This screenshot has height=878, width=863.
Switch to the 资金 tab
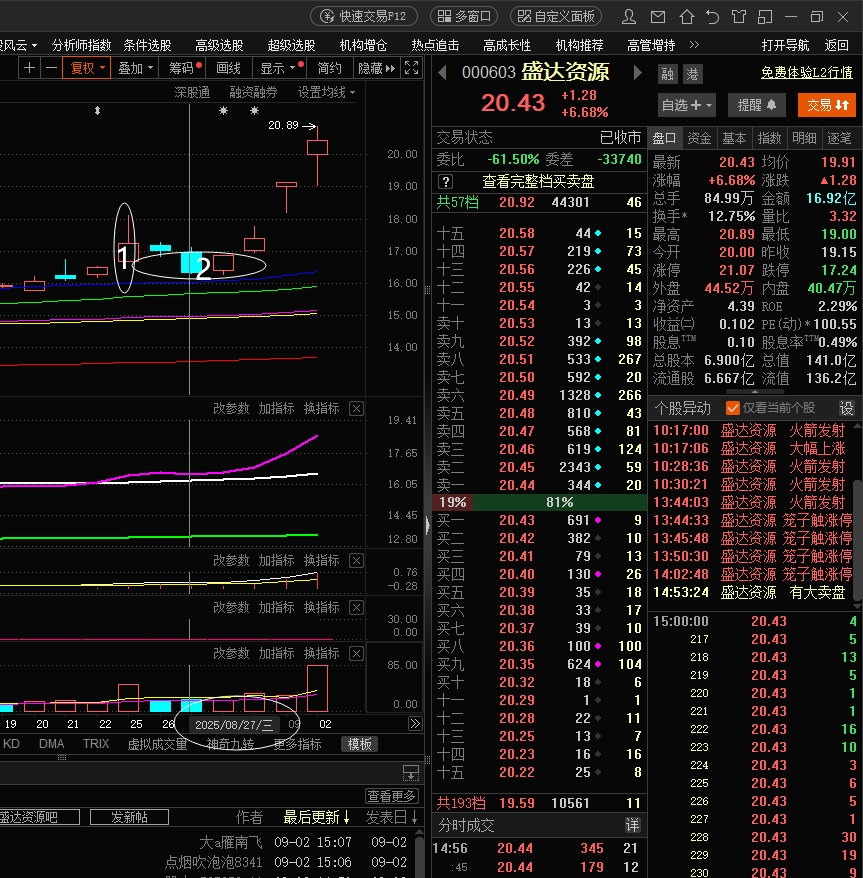point(699,138)
